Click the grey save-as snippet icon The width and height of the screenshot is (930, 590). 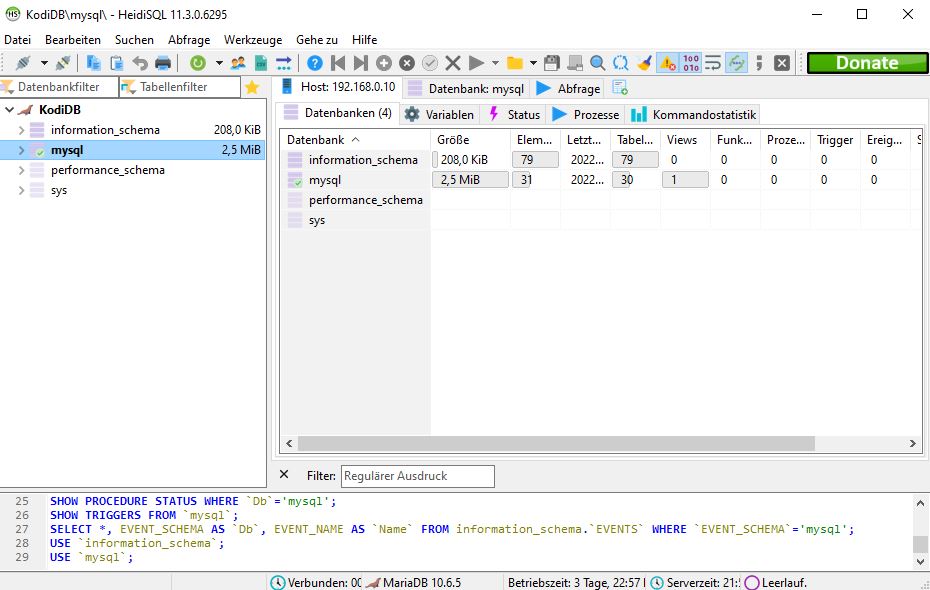(575, 63)
